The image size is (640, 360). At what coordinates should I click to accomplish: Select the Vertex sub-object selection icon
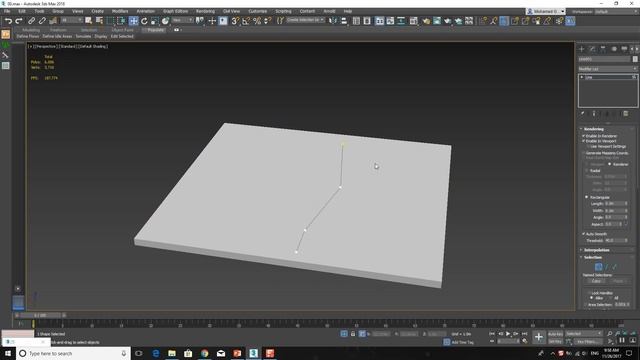tap(598, 267)
